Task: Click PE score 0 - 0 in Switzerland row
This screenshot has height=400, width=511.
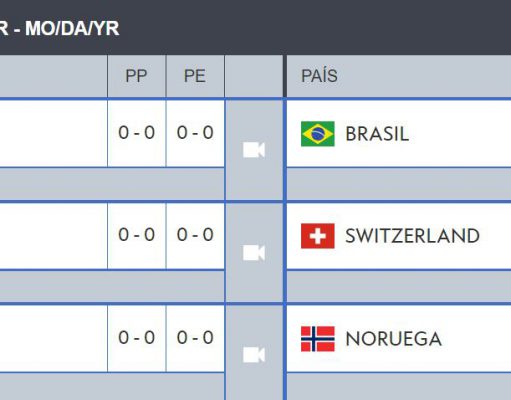Action: [x=195, y=235]
